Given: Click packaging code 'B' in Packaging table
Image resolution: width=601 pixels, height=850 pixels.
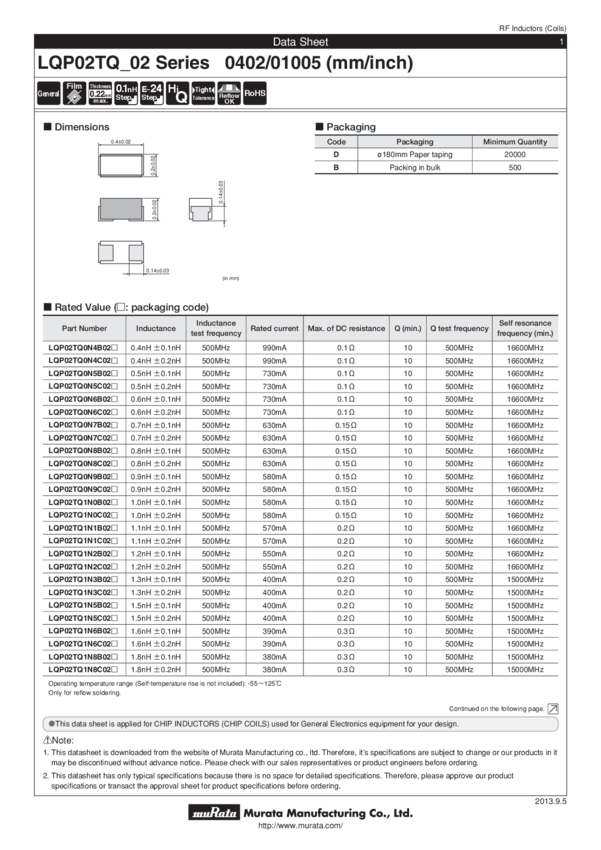Looking at the screenshot, I should coord(336,168).
